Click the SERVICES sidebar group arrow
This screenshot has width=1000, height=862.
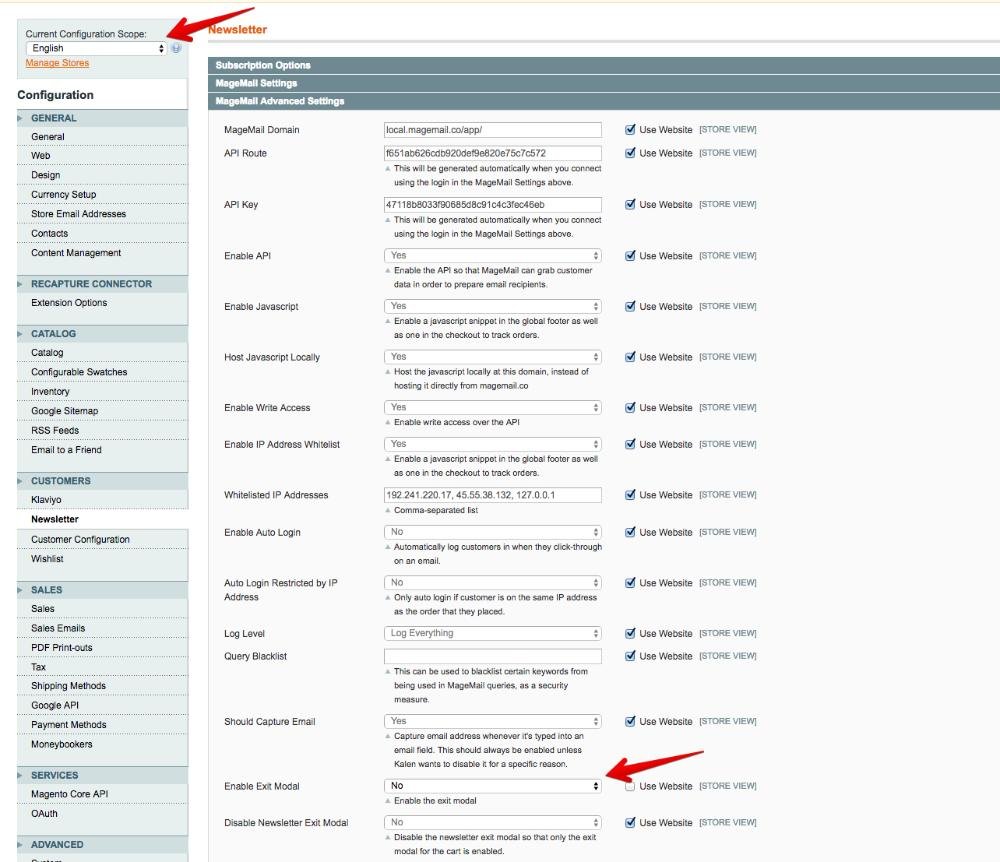pos(21,775)
